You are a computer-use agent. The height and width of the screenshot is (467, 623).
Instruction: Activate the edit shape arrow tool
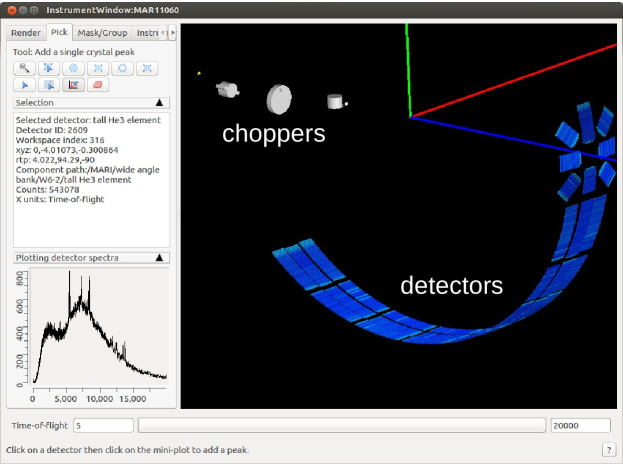[x=48, y=68]
